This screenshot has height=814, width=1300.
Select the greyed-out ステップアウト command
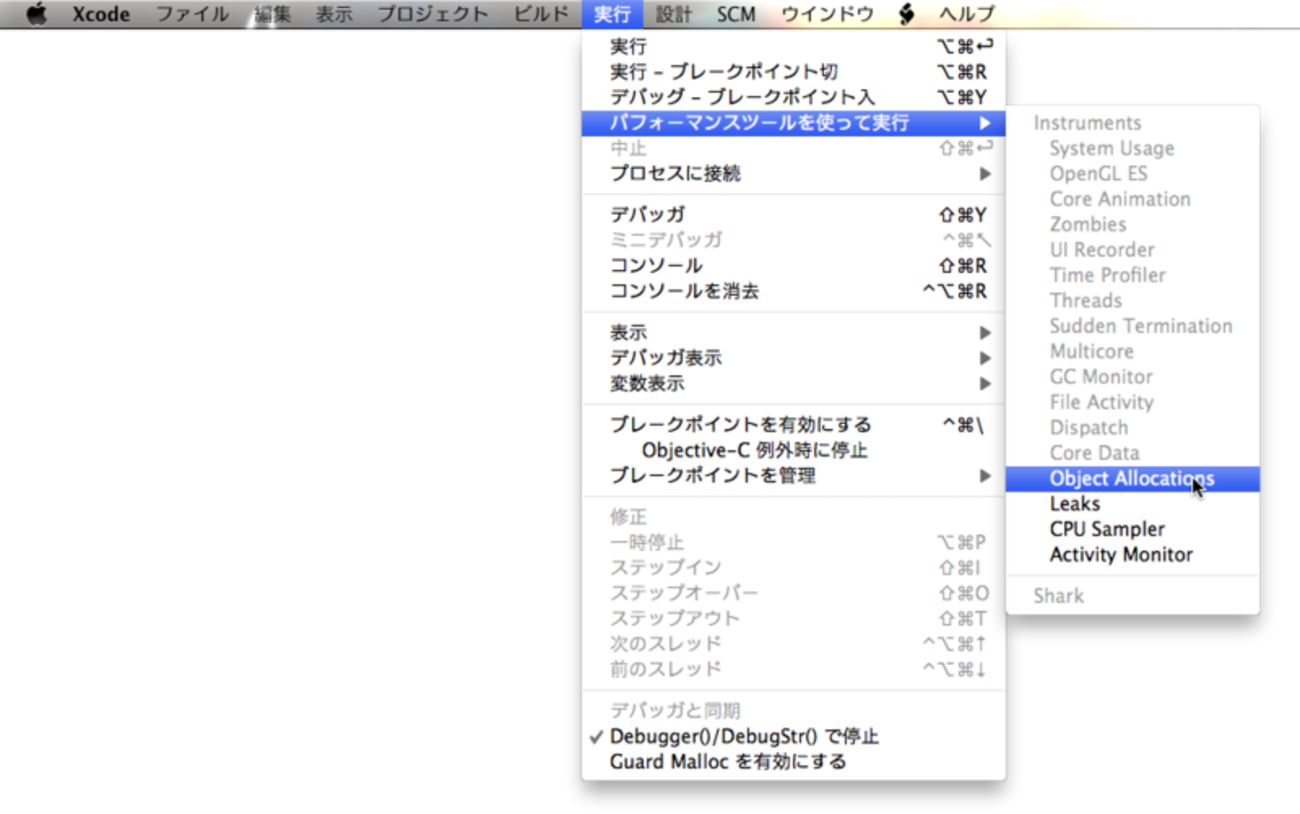[x=794, y=619]
